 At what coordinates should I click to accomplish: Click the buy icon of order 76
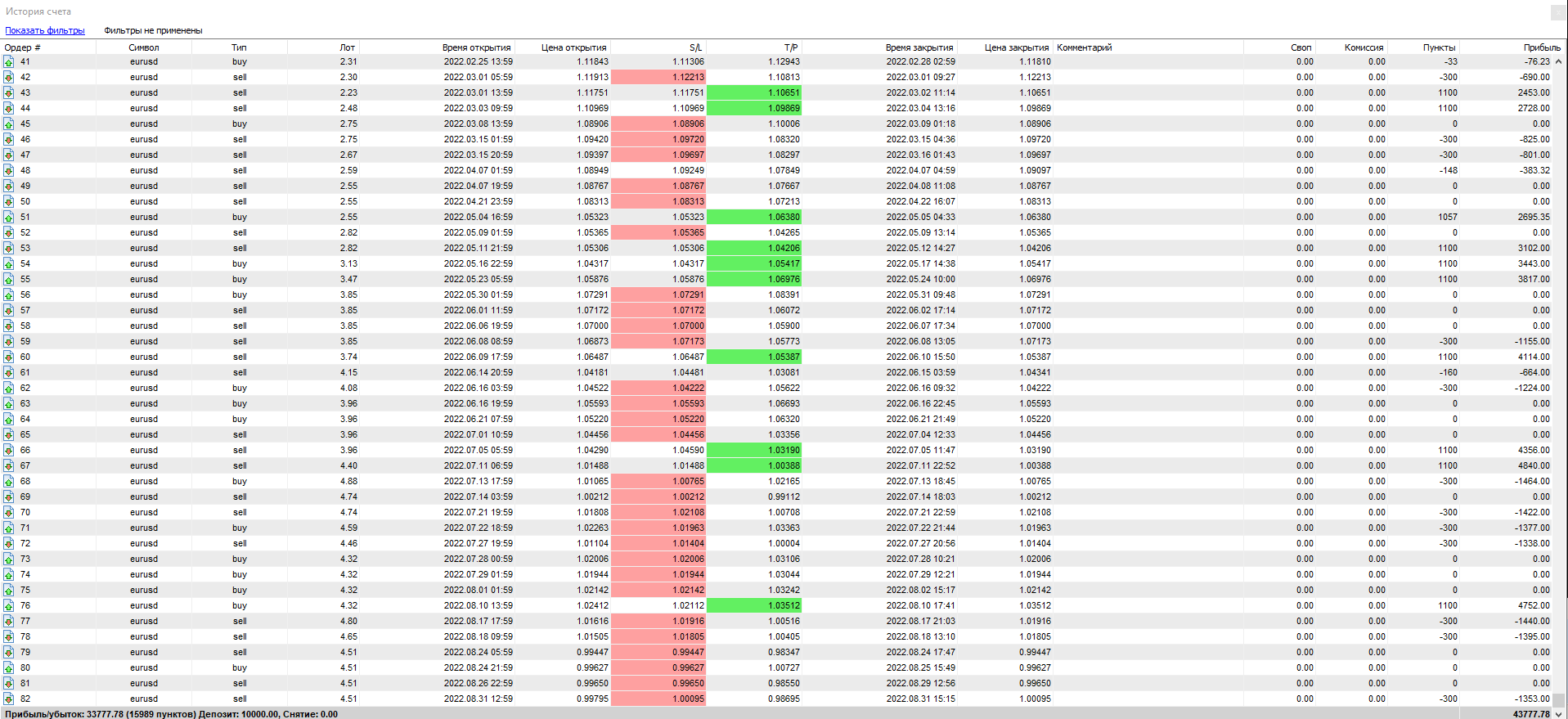pos(8,605)
